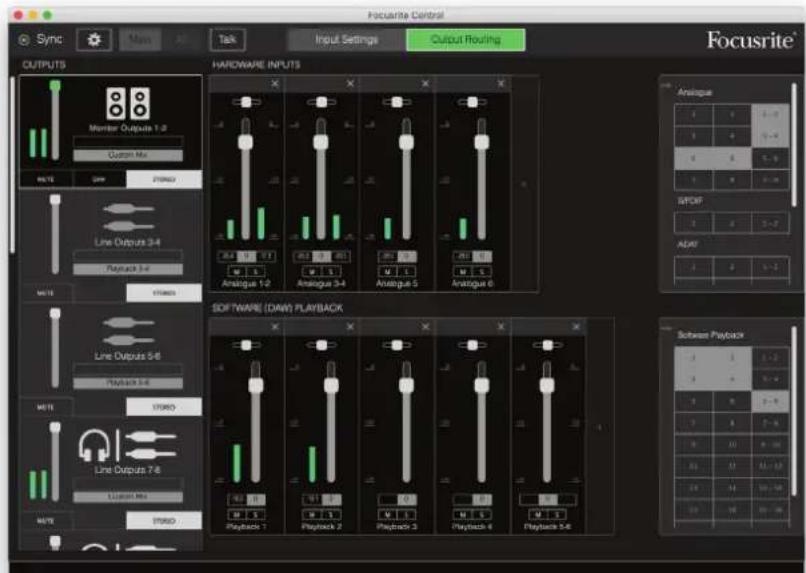Select S/PDIF stereo pair 1-2 cell

(770, 224)
